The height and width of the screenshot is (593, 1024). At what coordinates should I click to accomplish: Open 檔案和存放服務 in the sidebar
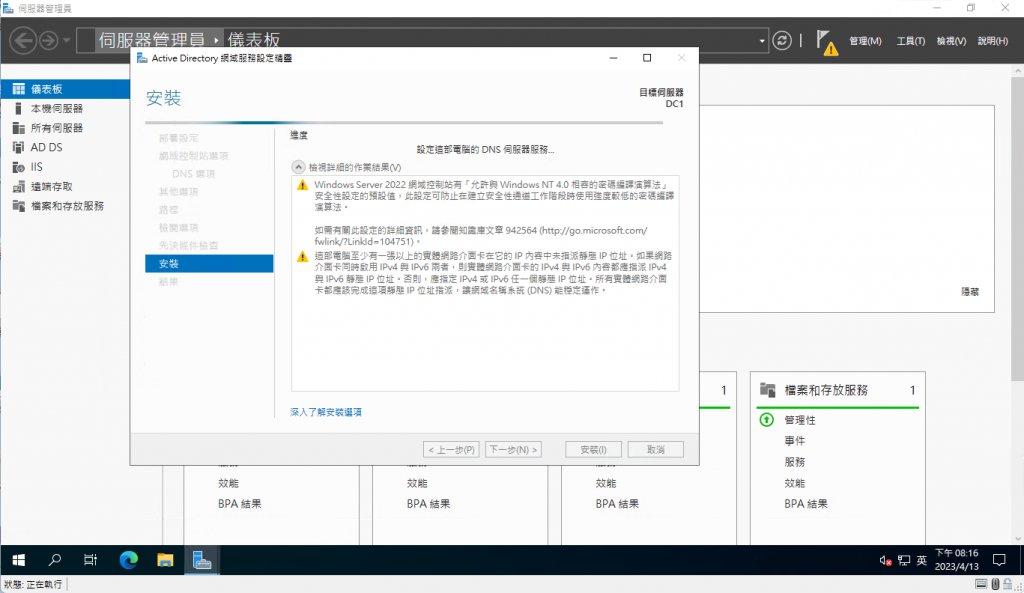(x=65, y=206)
